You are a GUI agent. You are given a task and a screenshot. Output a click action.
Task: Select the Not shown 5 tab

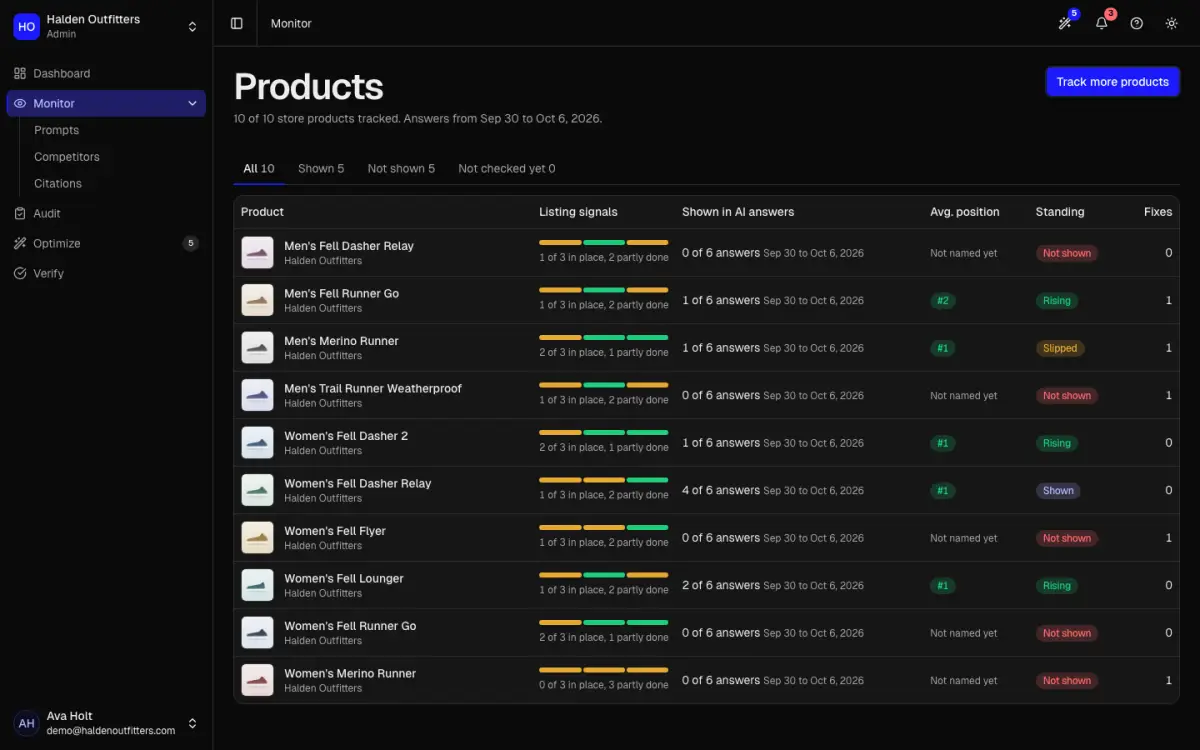[401, 169]
